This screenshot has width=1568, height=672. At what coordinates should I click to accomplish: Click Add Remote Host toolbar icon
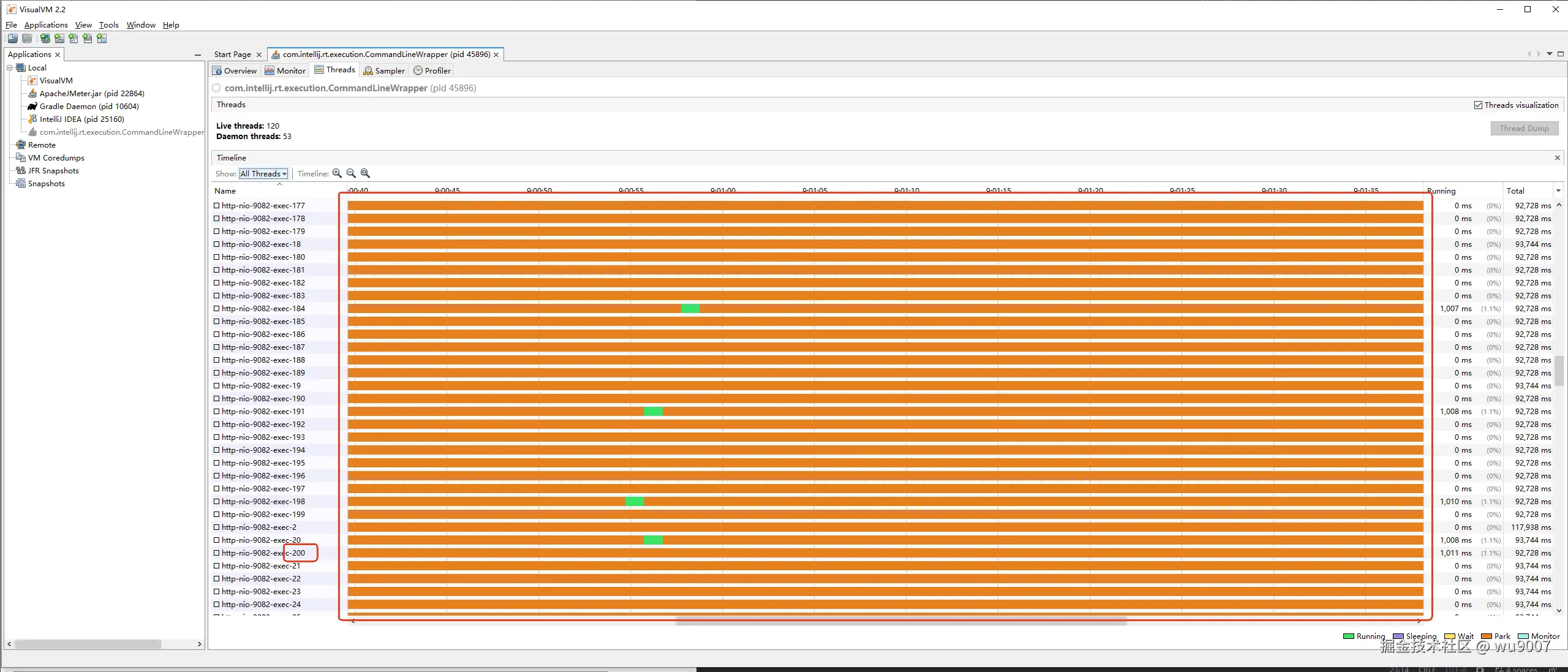click(x=45, y=39)
